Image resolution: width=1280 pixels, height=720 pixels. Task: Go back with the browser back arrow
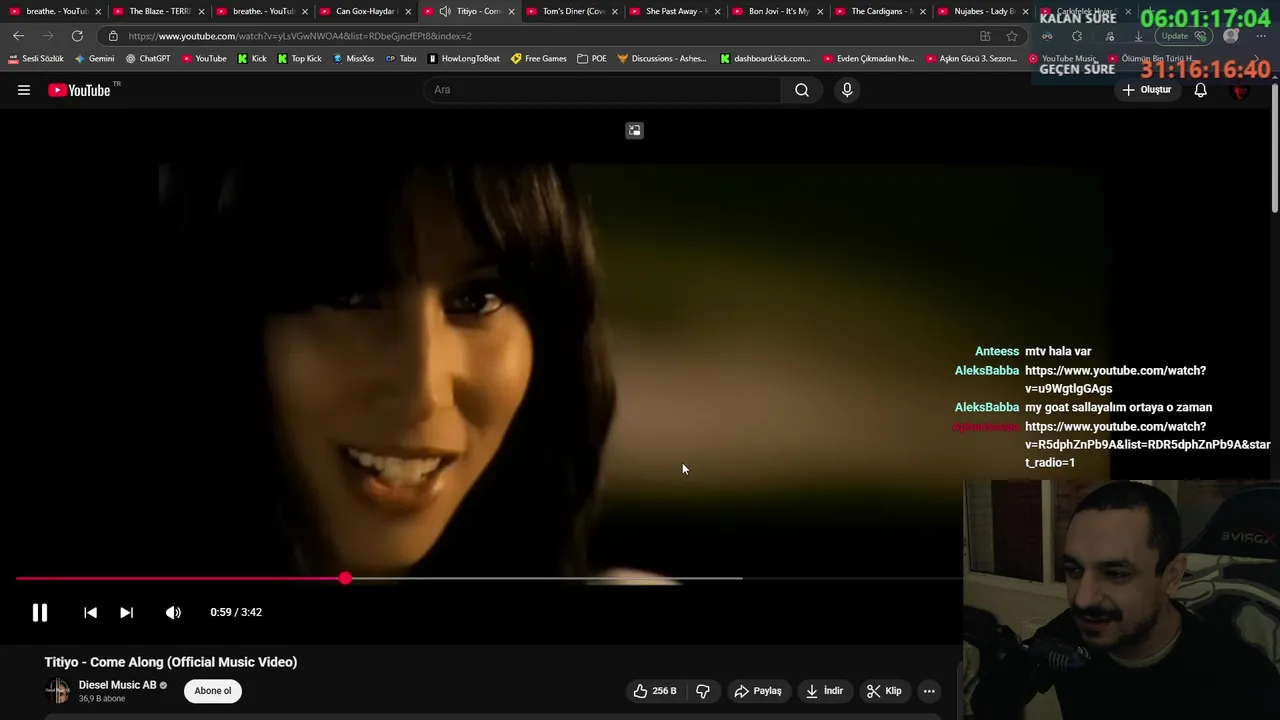[18, 36]
